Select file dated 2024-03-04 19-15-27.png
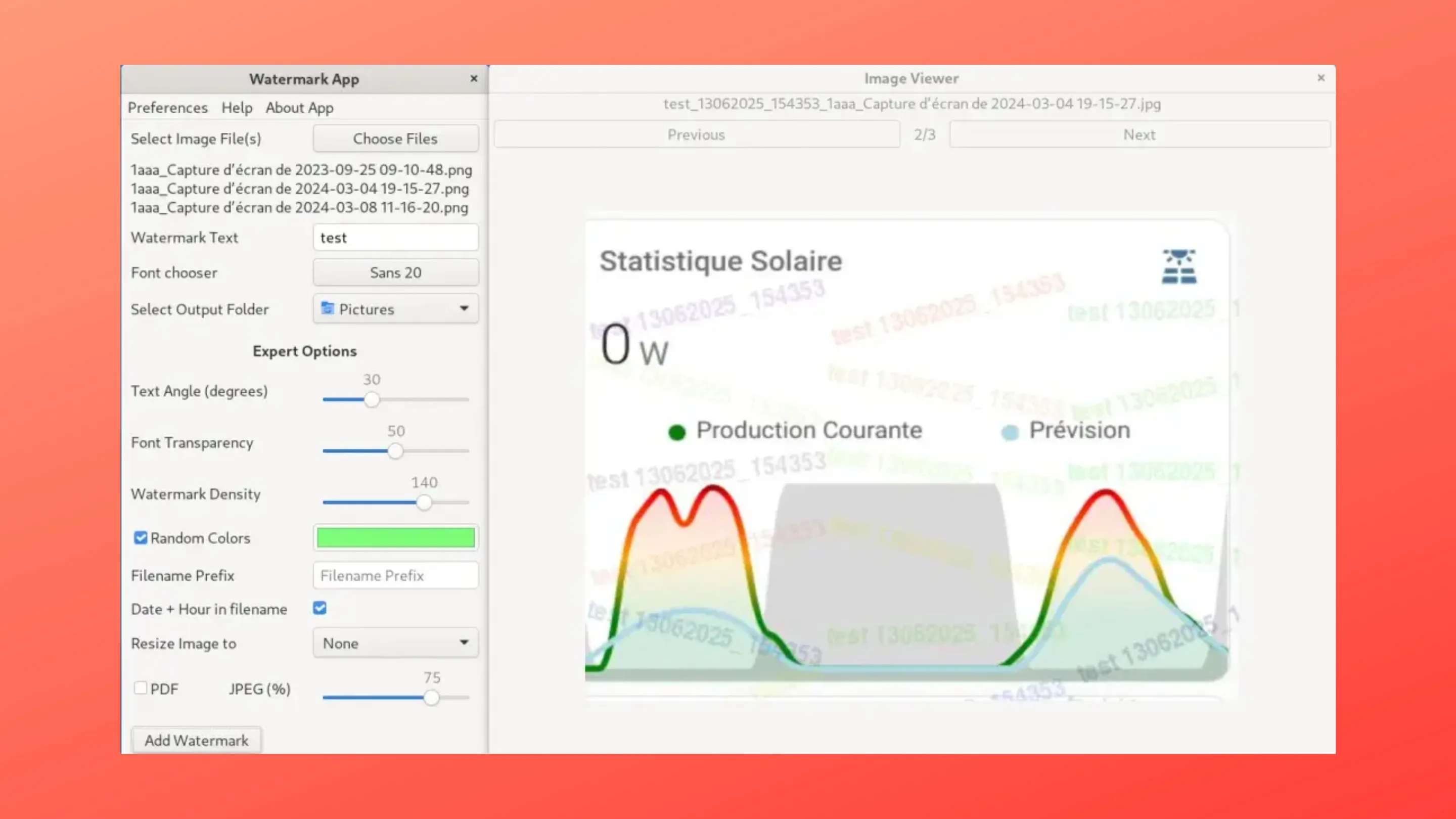 (x=300, y=189)
